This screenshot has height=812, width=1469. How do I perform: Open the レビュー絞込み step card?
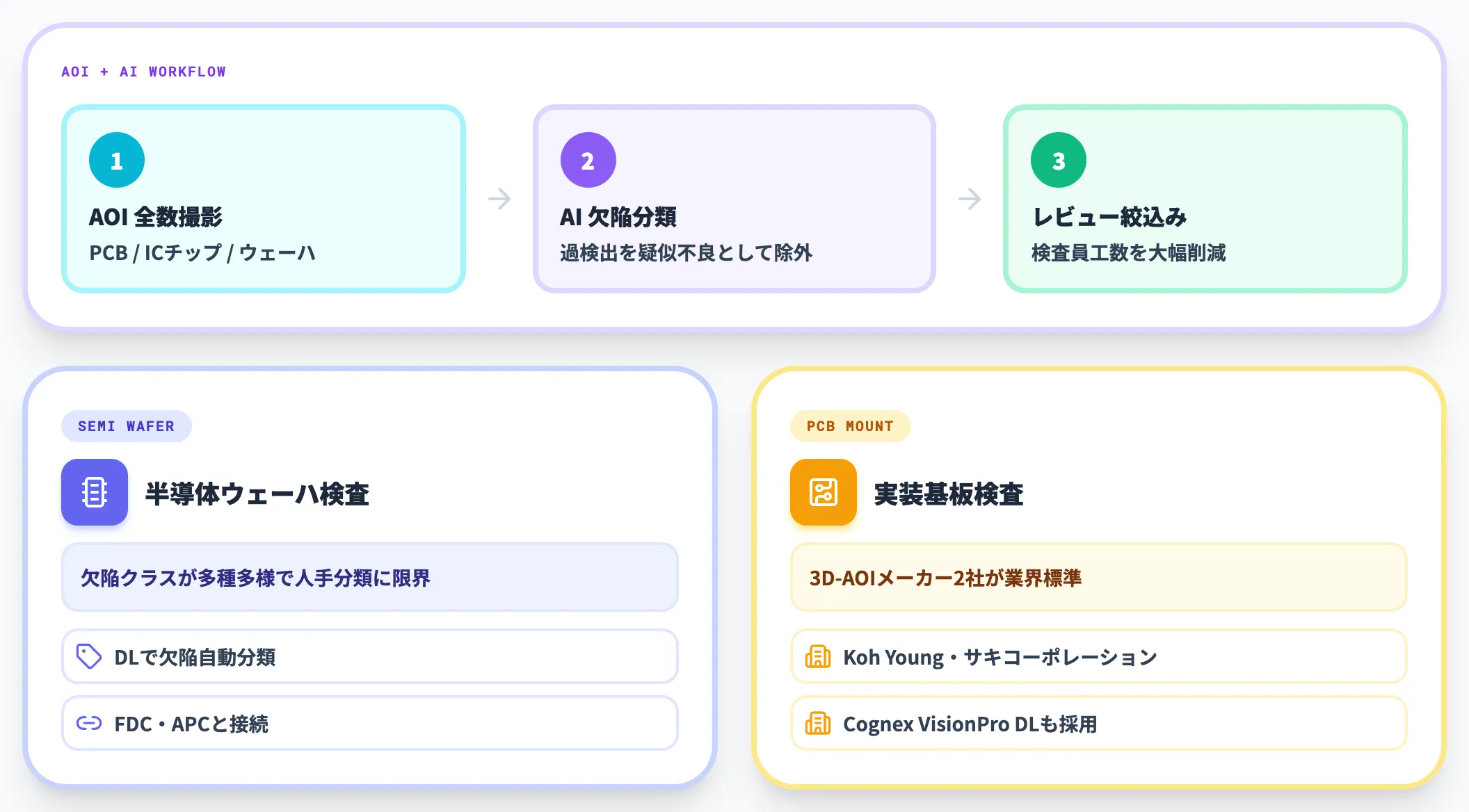pyautogui.click(x=1205, y=199)
